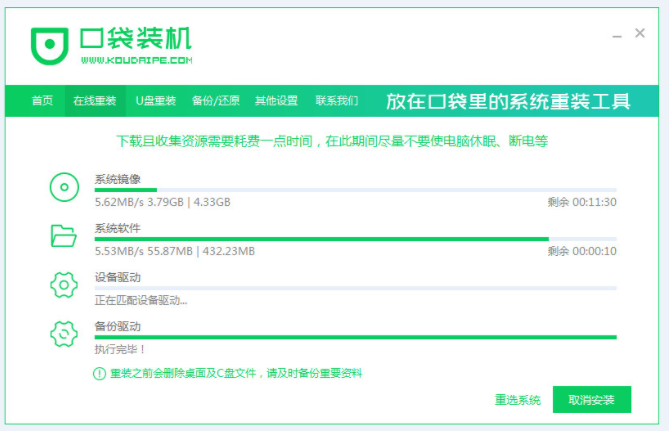Screen dimensions: 669x434
Task: Click the 系统软件 download progress bar
Action: tap(355, 239)
